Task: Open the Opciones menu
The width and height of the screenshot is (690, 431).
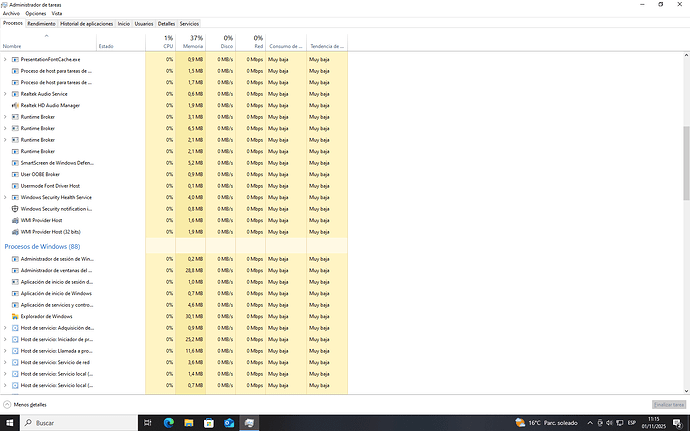Action: pyautogui.click(x=35, y=14)
